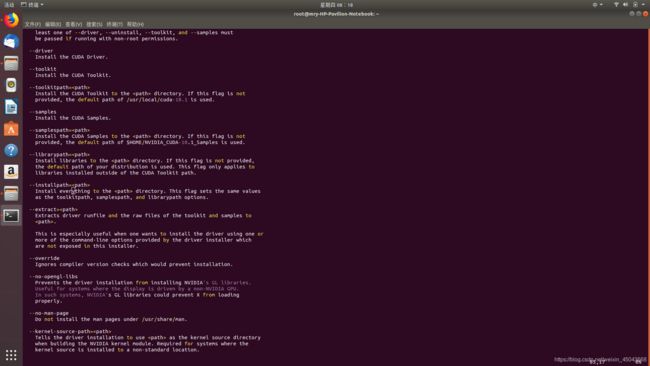This screenshot has height=366, width=650.
Task: Select the Terminal icon in dock
Action: click(11, 216)
